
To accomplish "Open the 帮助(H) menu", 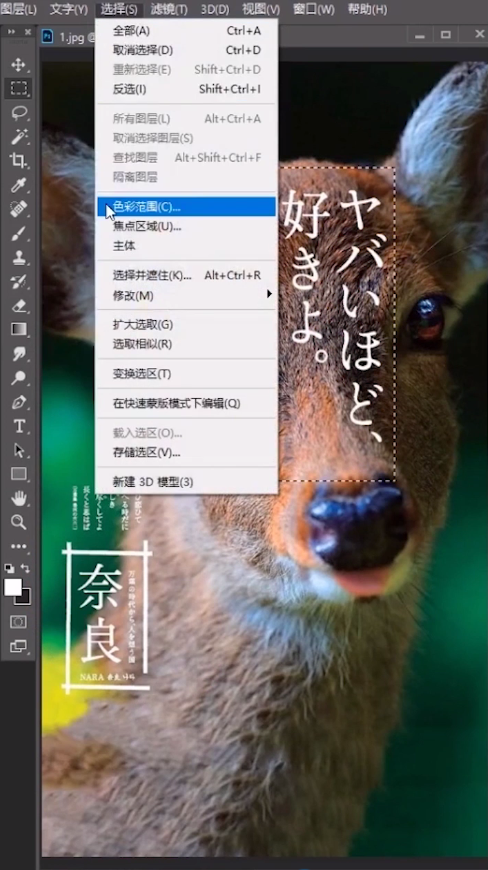I will point(367,9).
